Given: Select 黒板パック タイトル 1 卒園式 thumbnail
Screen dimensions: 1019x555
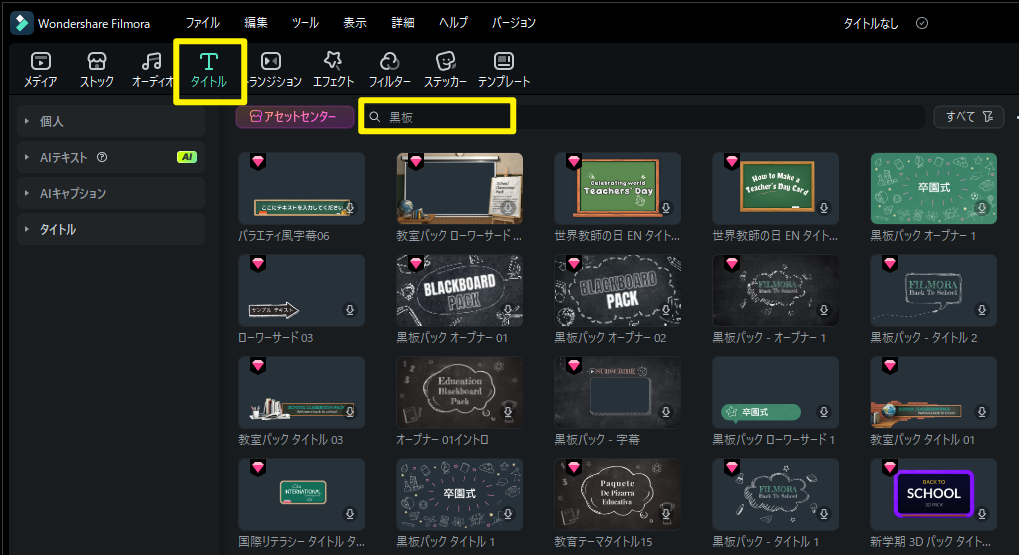Looking at the screenshot, I should click(459, 494).
